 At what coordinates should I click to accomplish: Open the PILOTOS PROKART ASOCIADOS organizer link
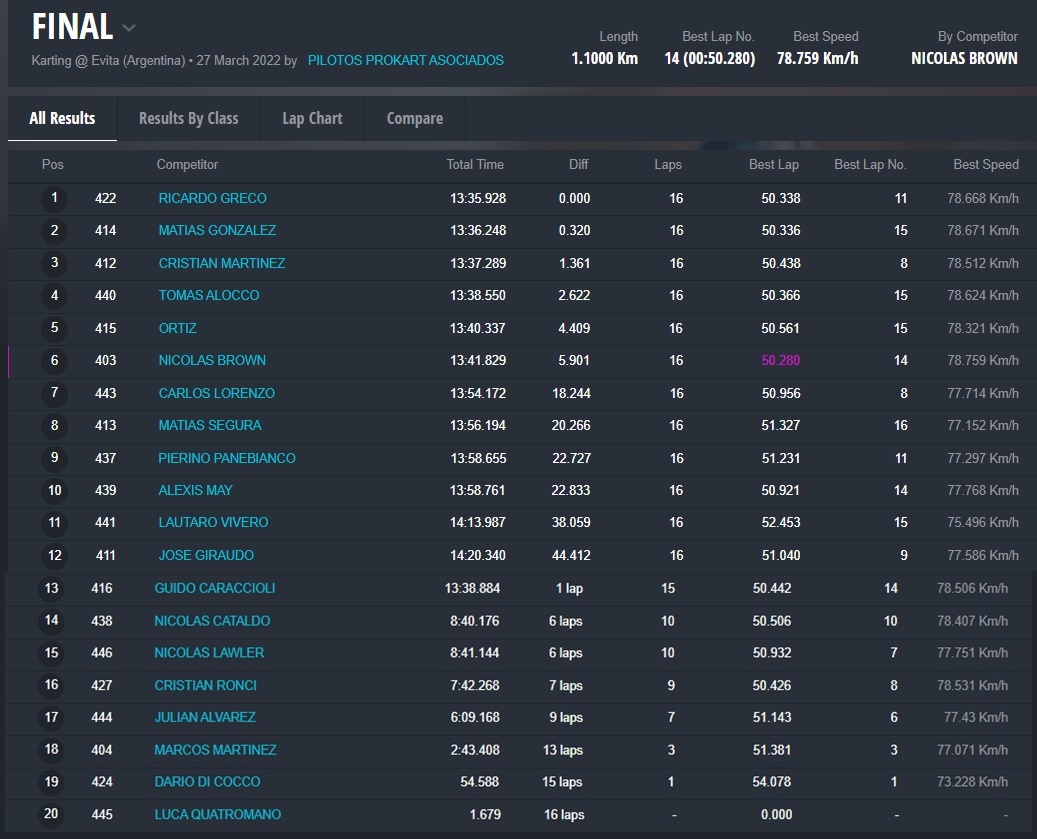[405, 60]
